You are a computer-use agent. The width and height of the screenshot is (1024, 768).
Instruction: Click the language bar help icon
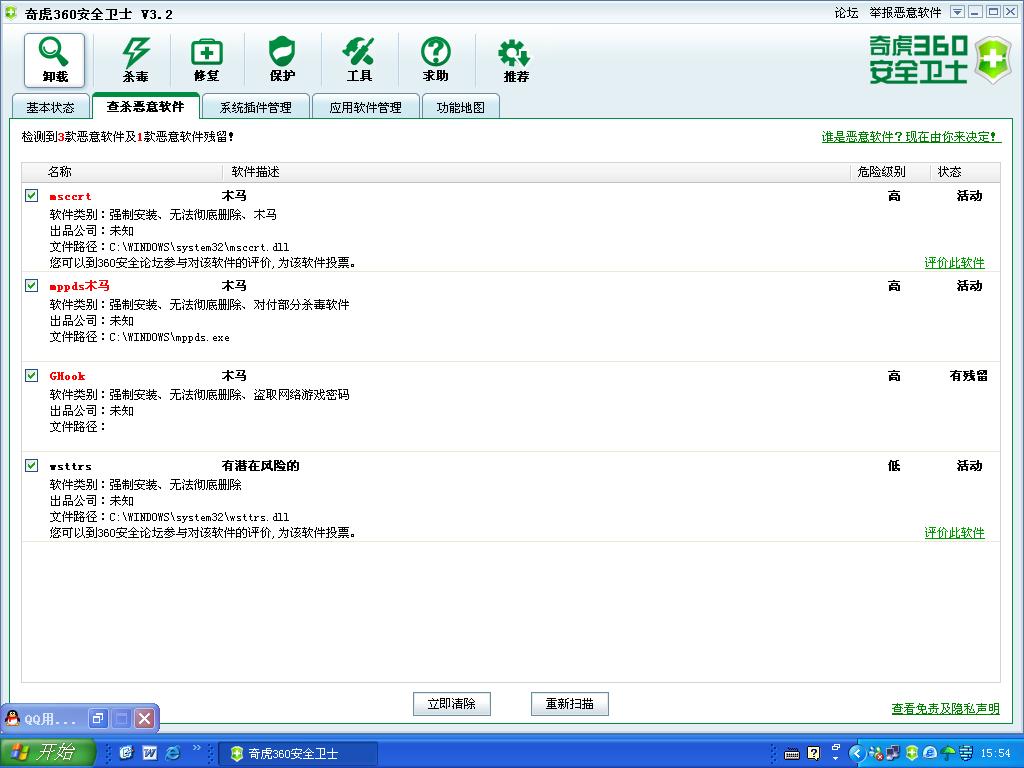pyautogui.click(x=814, y=753)
